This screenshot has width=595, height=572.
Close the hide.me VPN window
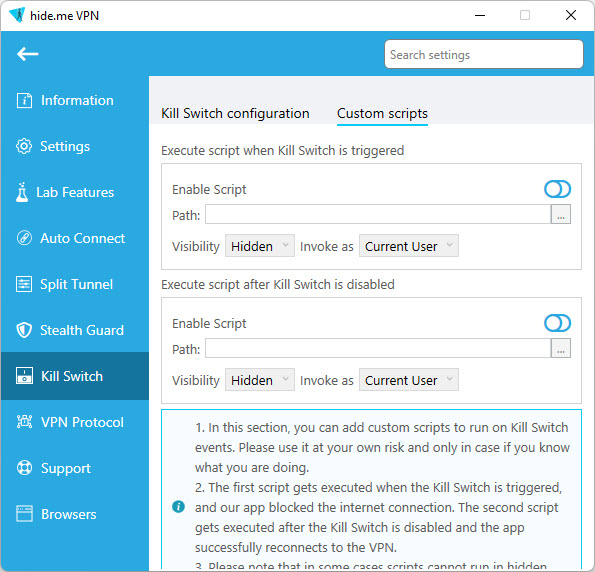coord(571,15)
